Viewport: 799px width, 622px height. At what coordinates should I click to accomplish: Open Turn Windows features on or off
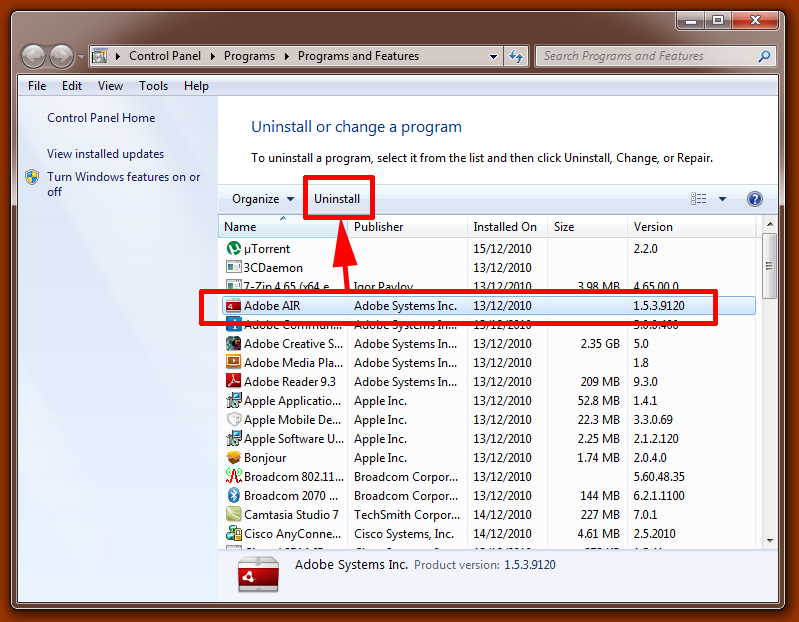point(123,184)
